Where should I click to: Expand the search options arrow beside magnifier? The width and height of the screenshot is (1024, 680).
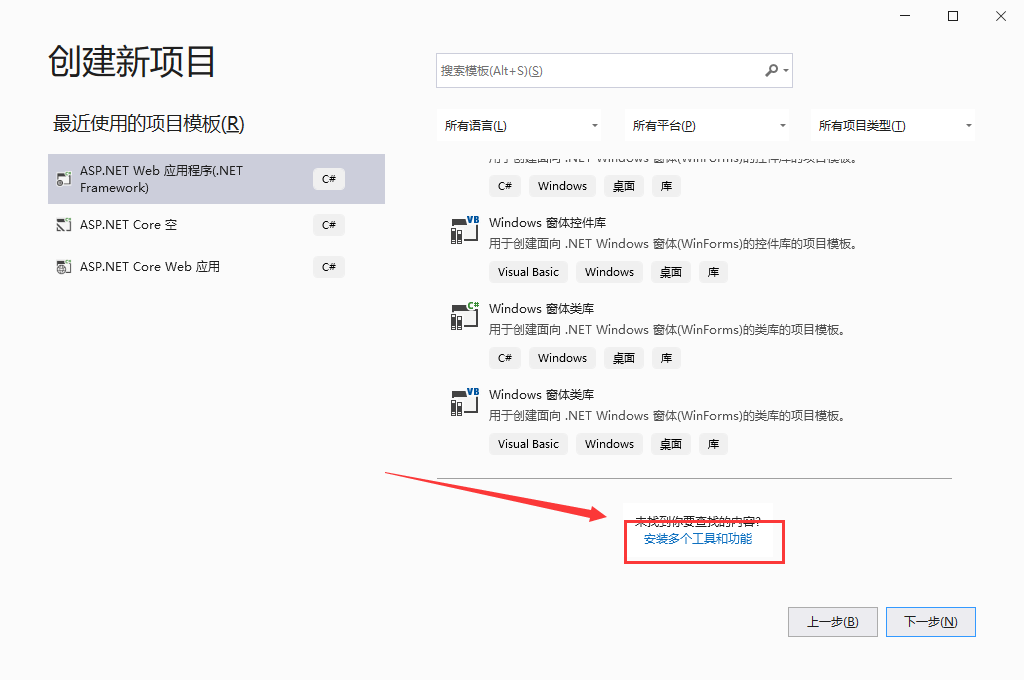[x=786, y=71]
